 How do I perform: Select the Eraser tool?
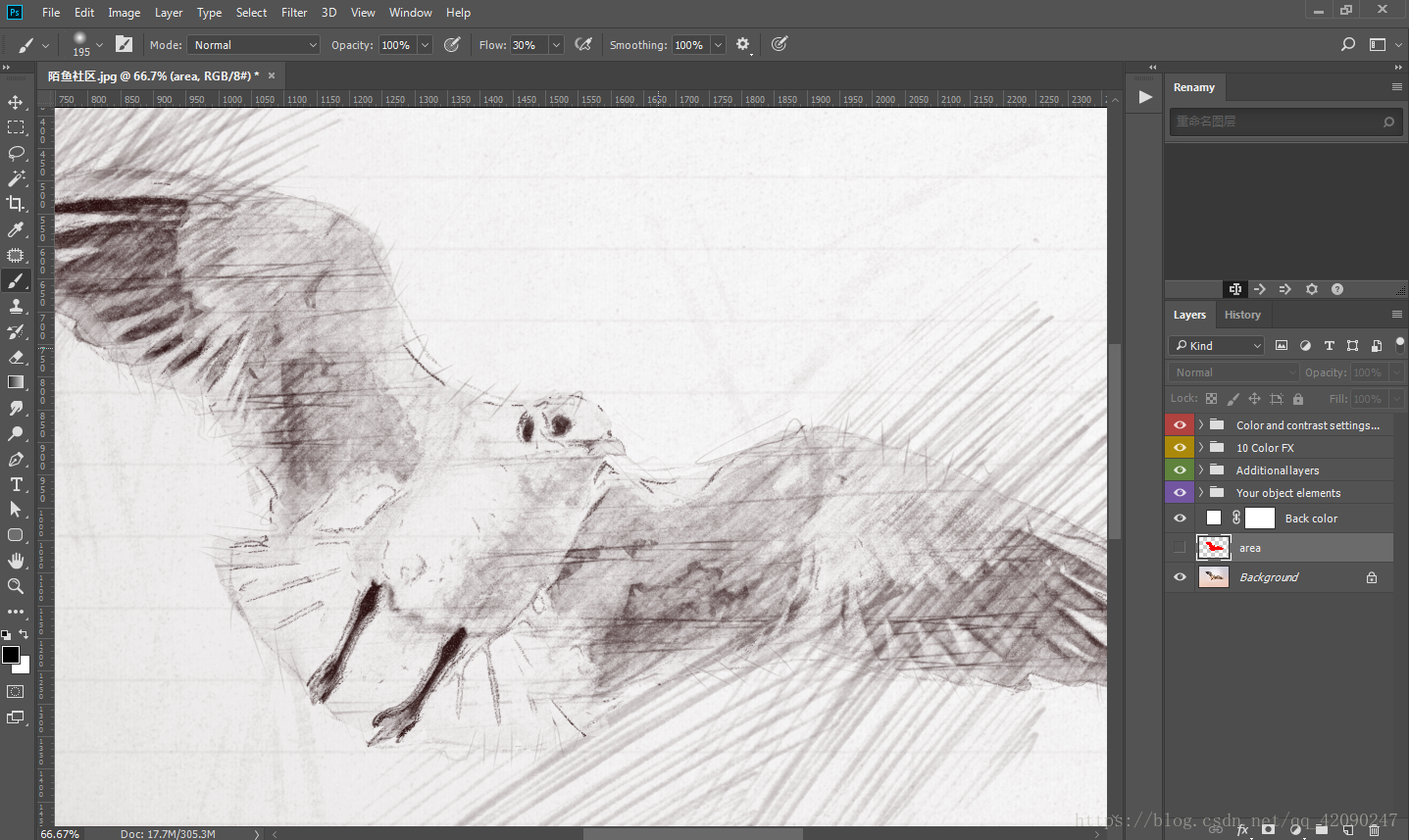point(16,358)
